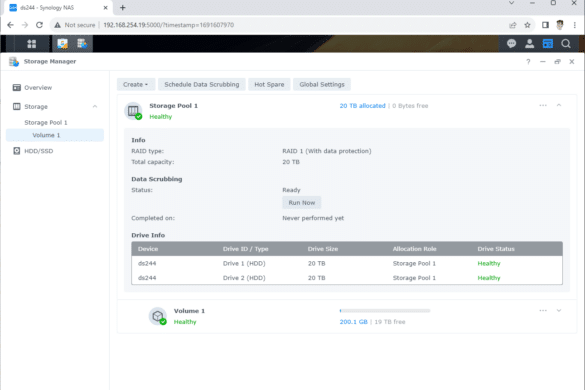Select the Drive 2 (HDD) cell

point(244,278)
